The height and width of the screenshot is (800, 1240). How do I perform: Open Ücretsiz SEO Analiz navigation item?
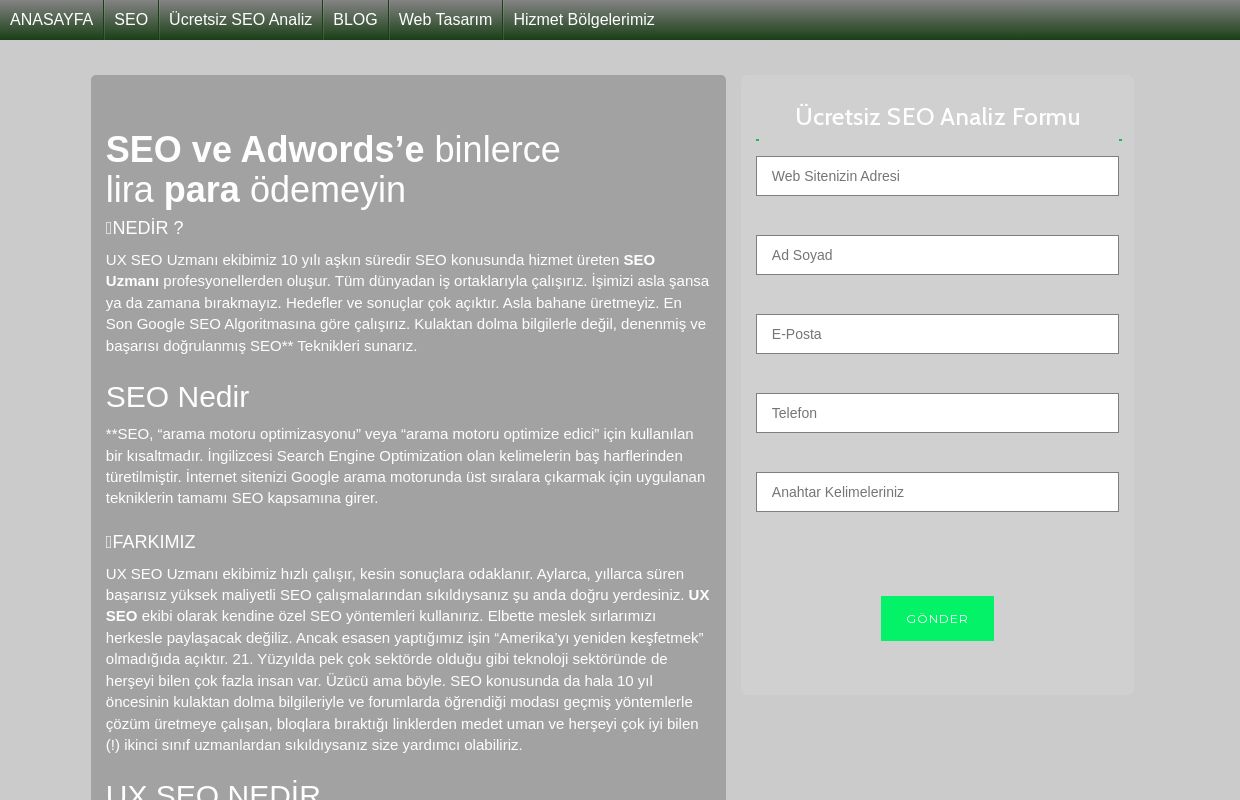pos(240,20)
